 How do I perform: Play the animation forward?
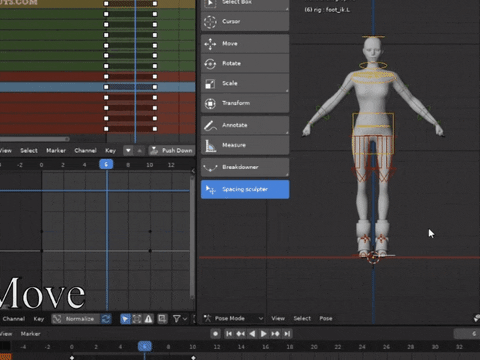pos(263,334)
